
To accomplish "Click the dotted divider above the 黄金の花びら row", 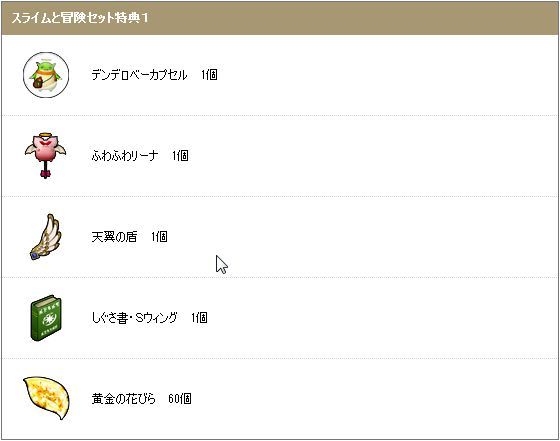I will coord(280,358).
